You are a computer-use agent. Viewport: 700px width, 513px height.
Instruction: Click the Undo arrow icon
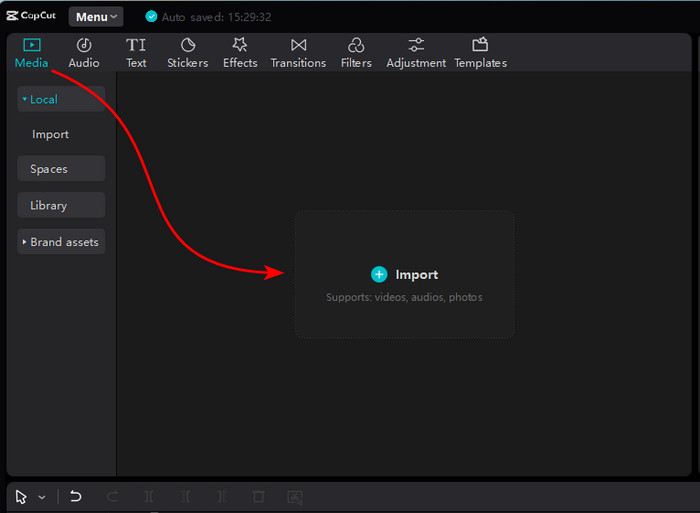click(x=76, y=496)
